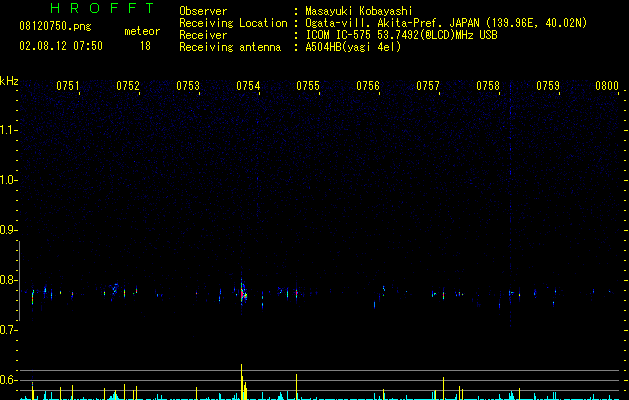629x400 pixels.
Task: Click the meteor count 18
Action: [x=145, y=46]
